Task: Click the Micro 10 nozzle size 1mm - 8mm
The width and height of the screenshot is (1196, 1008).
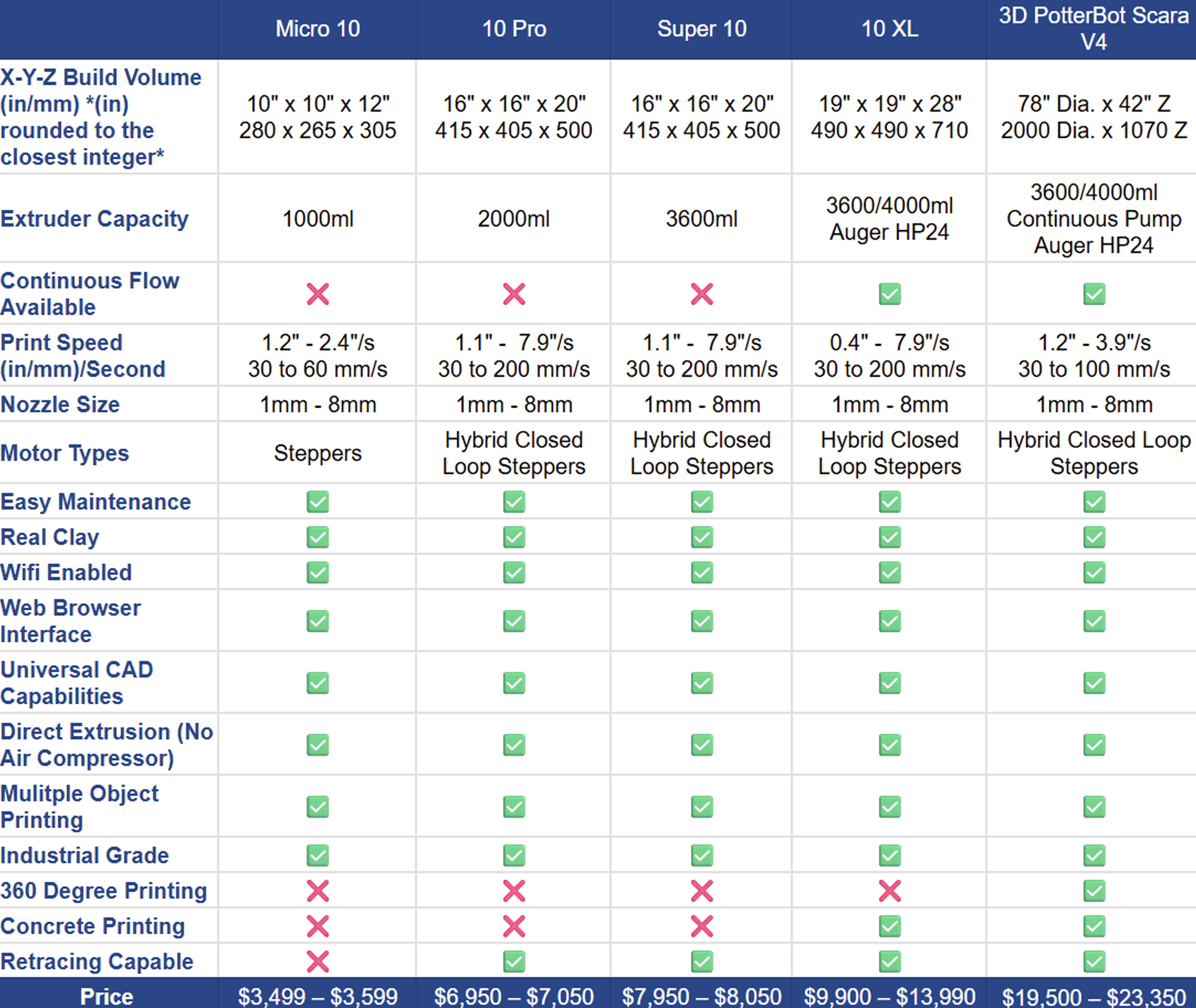Action: (318, 404)
